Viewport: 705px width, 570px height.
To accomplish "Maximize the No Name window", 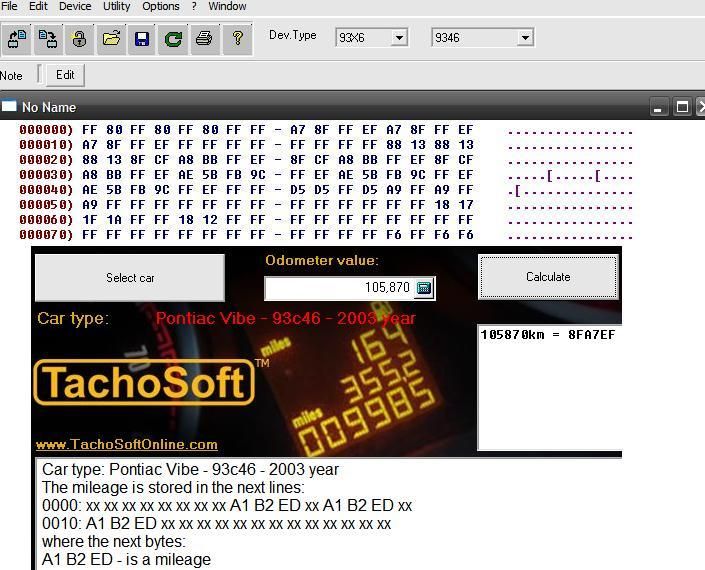I will click(682, 107).
